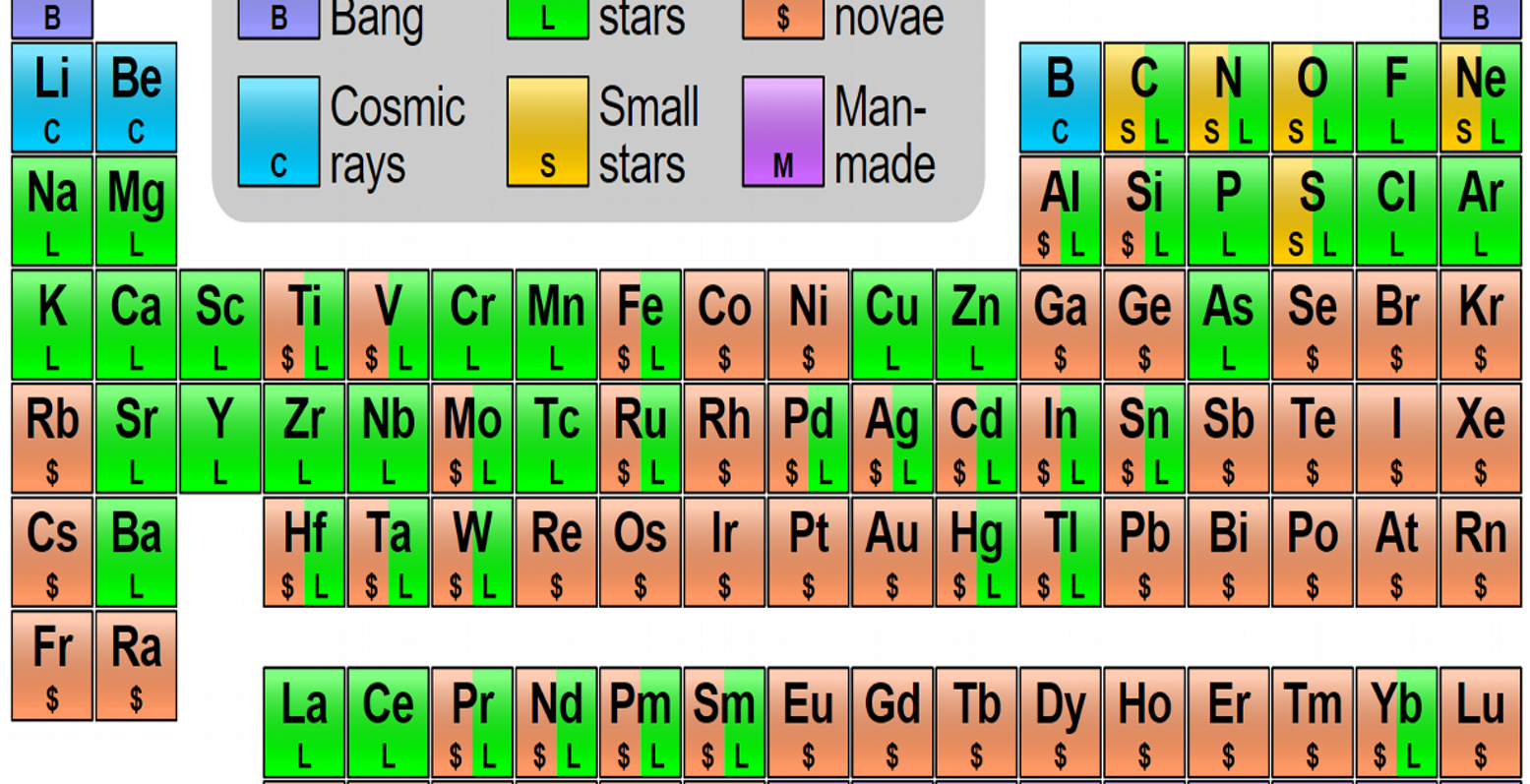The image size is (1530, 784).
Task: Click the Lithium (Li) element tile
Action: click(52, 97)
